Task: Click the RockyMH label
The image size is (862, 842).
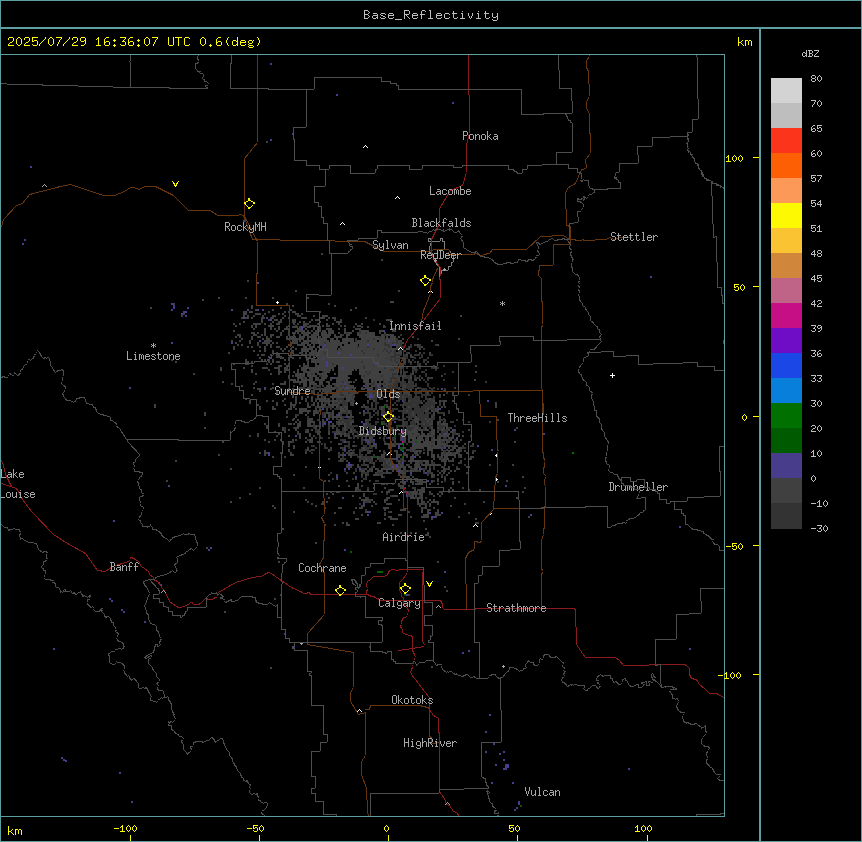Action: pyautogui.click(x=245, y=227)
